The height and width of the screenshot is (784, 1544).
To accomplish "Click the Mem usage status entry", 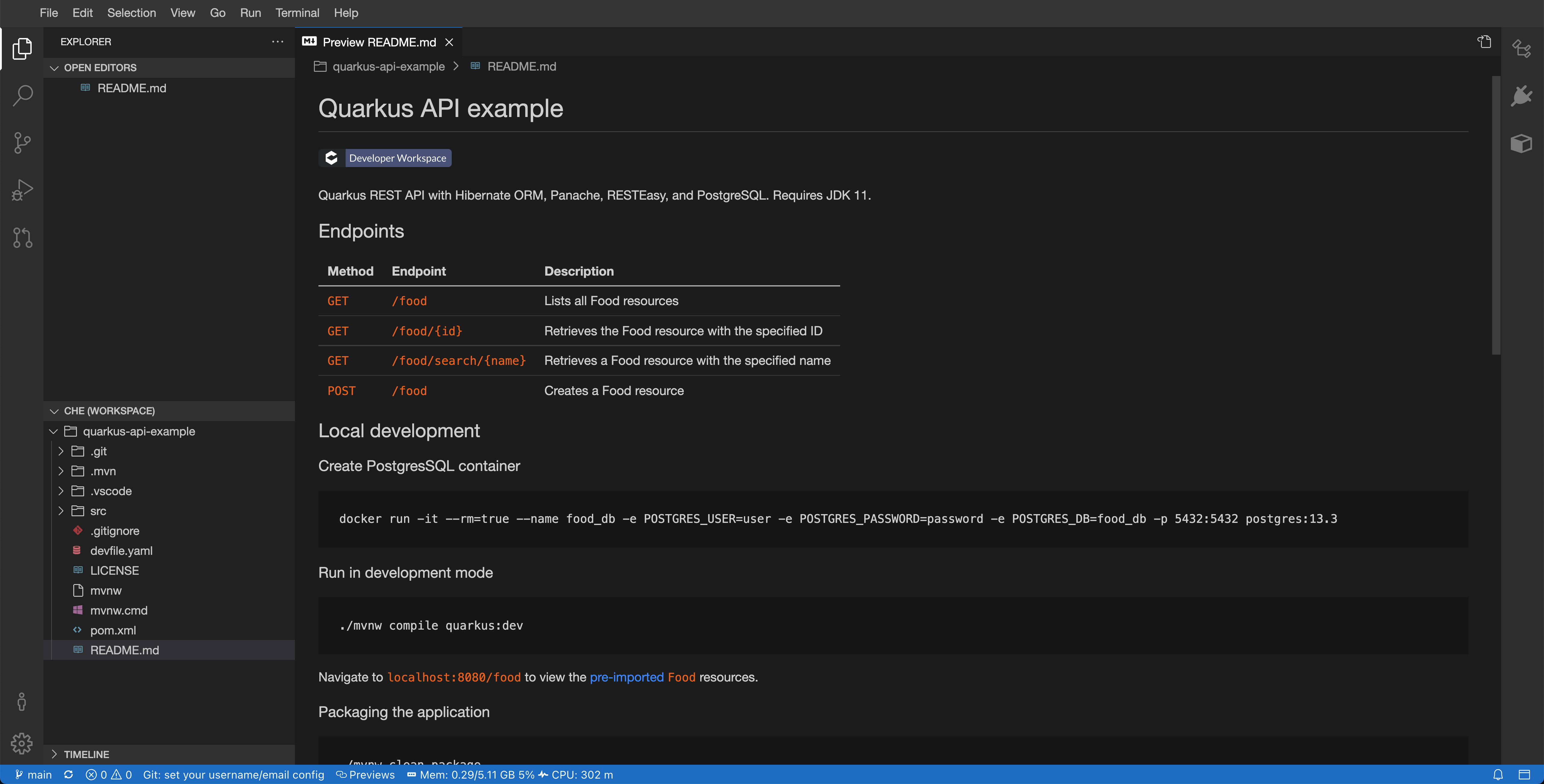I will [x=470, y=774].
